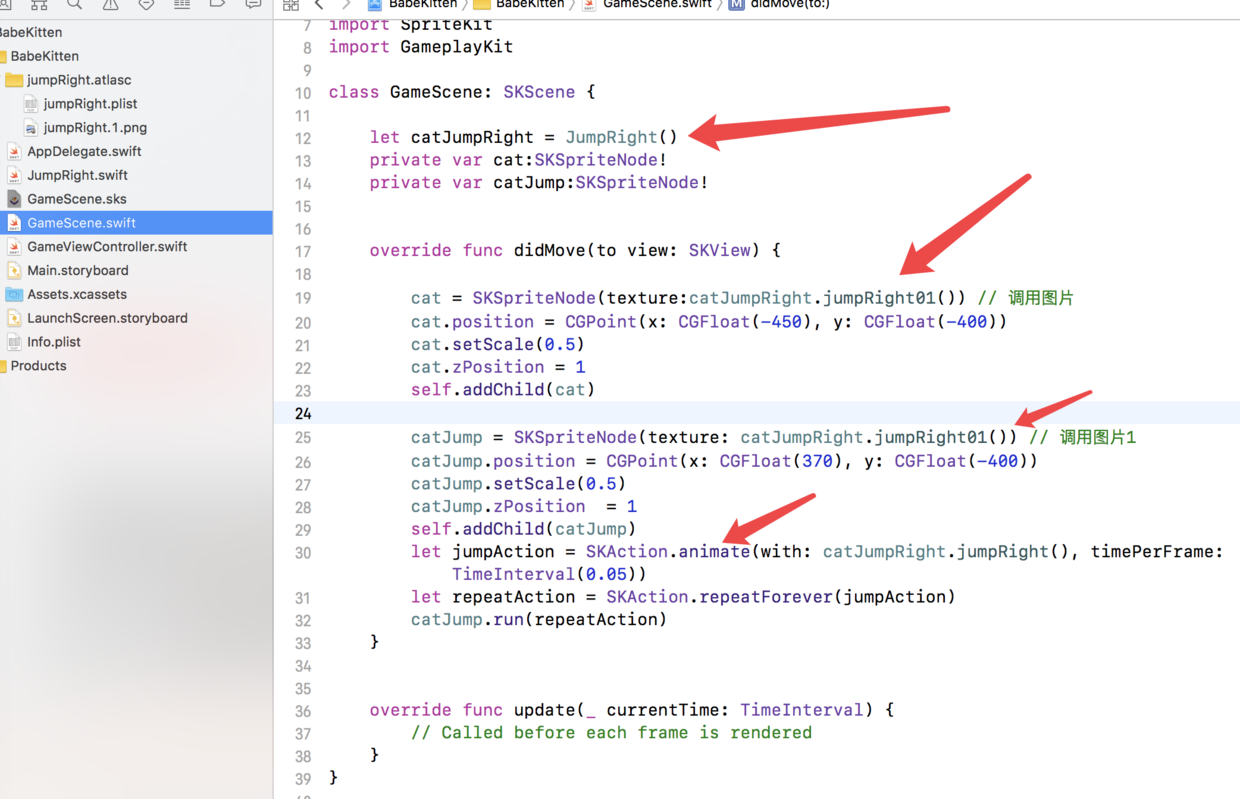The height and width of the screenshot is (799, 1240).
Task: Click 'TimeInterval(0.05))' wrapped line
Action: tap(549, 575)
